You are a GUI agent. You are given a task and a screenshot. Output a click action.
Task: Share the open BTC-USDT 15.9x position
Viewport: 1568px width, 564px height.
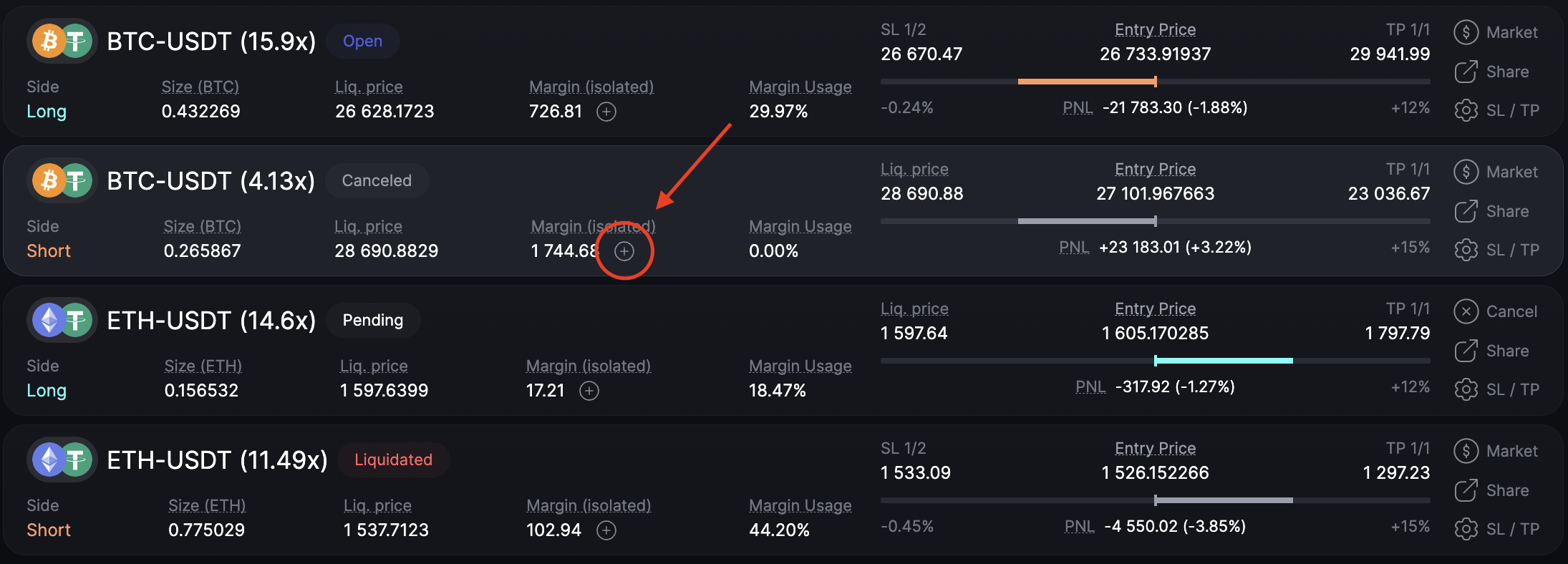(x=1492, y=72)
